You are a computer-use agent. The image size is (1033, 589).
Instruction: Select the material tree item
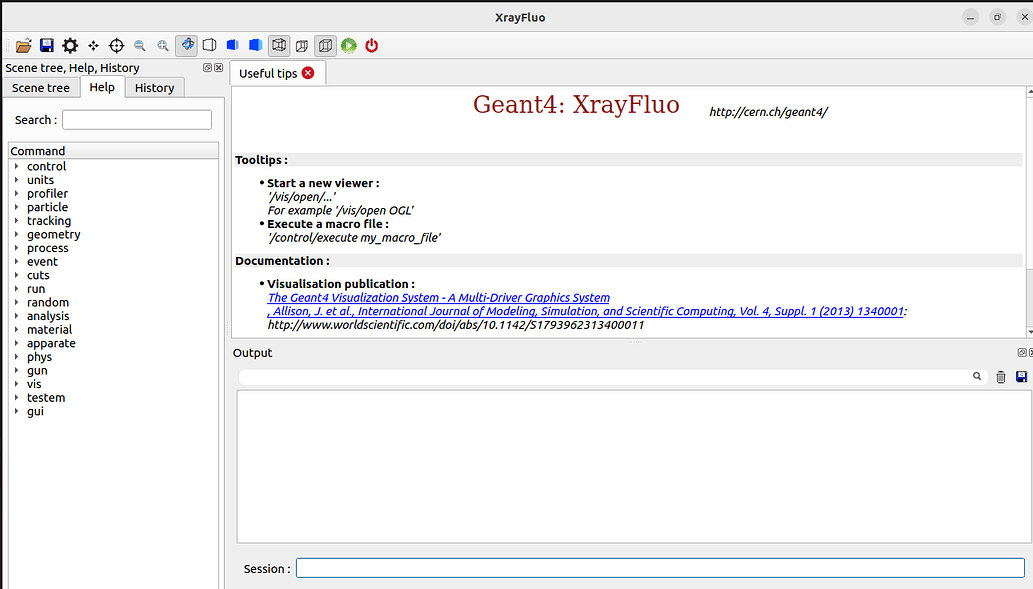coord(49,329)
